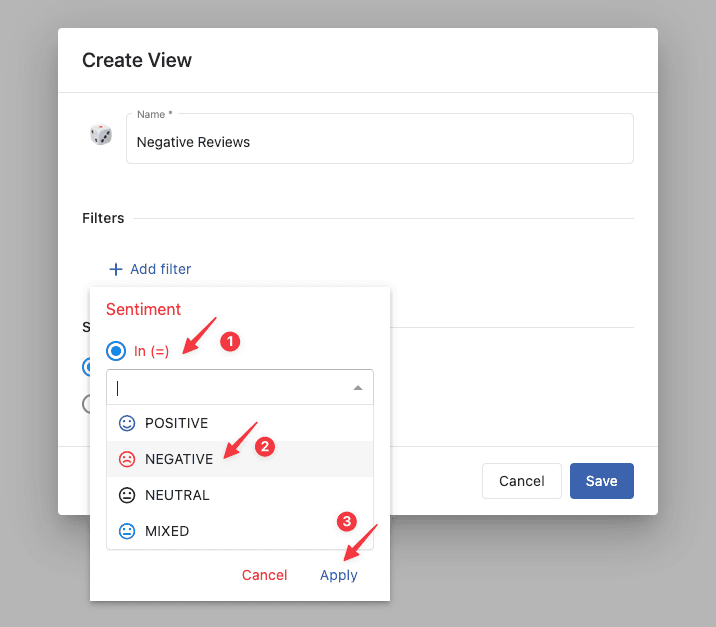Click the Name field containing Negative Reviews
Screen dimensions: 716x627
pyautogui.click(x=380, y=142)
